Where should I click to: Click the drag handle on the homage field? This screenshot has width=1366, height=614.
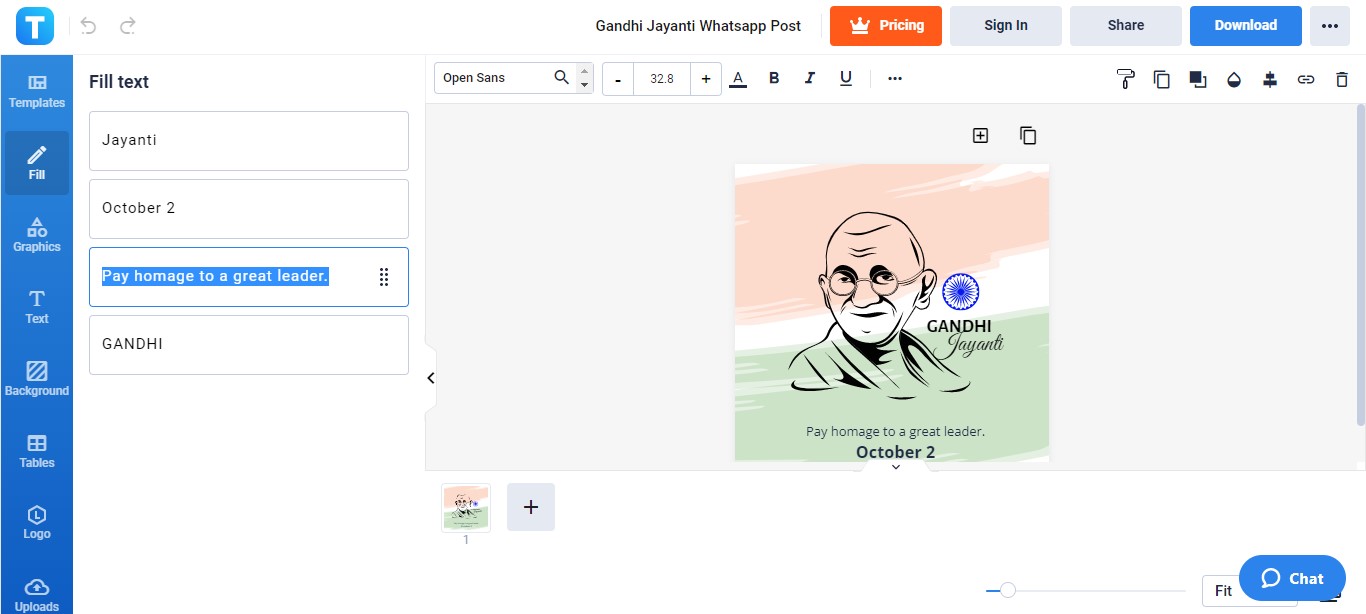tap(384, 277)
